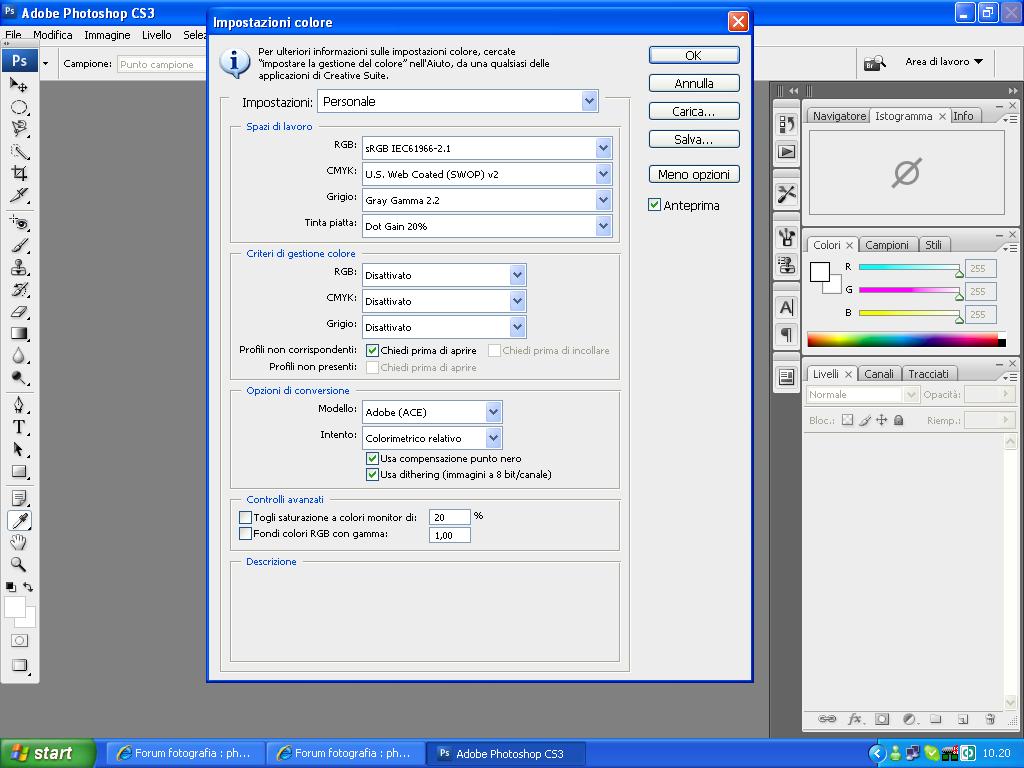Select the Gradient tool
1024x768 pixels.
point(19,334)
